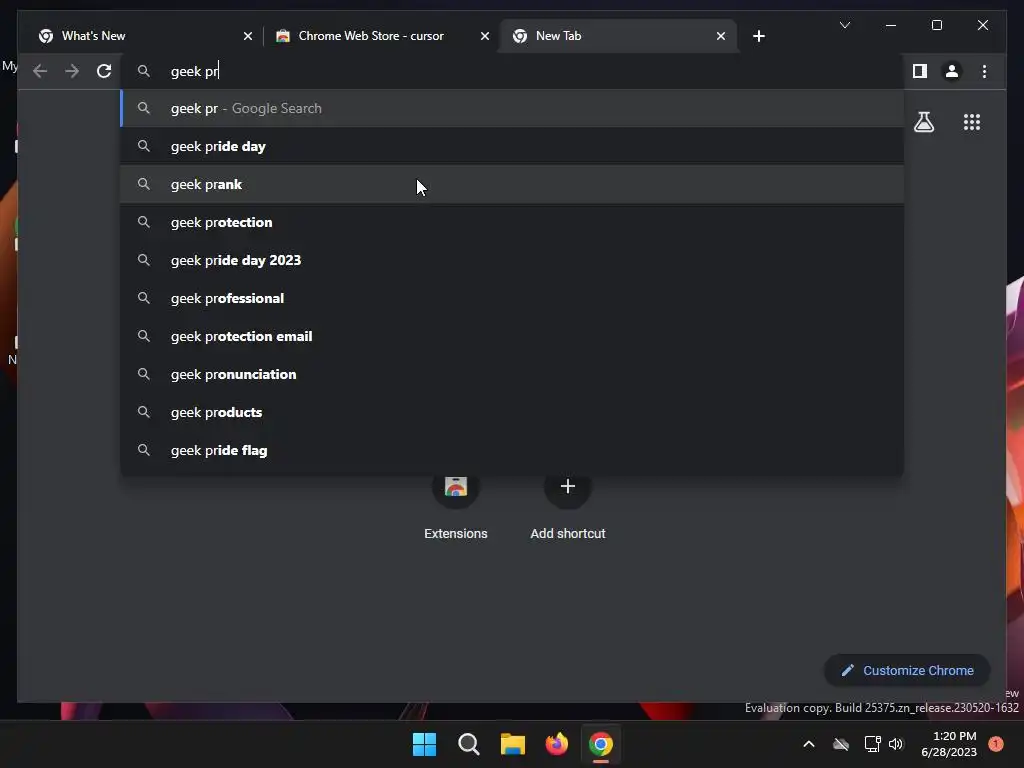Open the Google apps grid

[x=972, y=122]
